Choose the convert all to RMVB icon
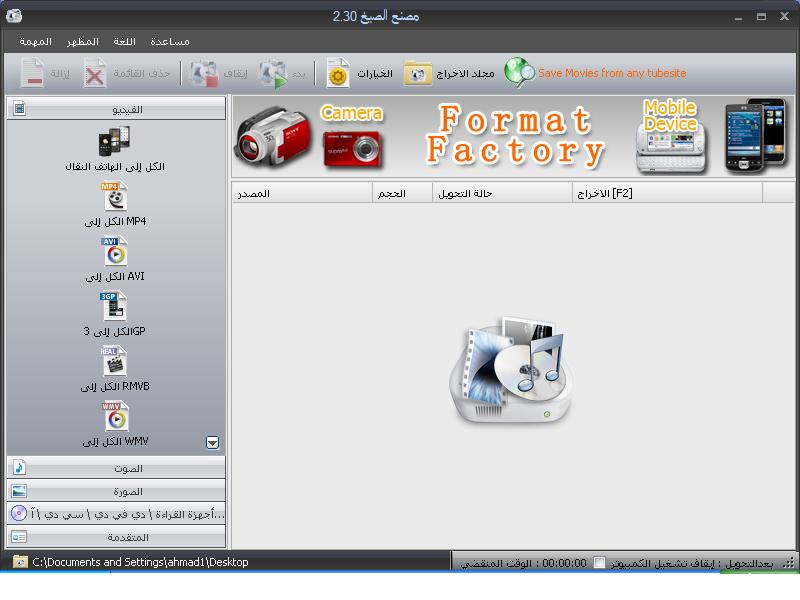Viewport: 800px width, 600px height. (113, 361)
